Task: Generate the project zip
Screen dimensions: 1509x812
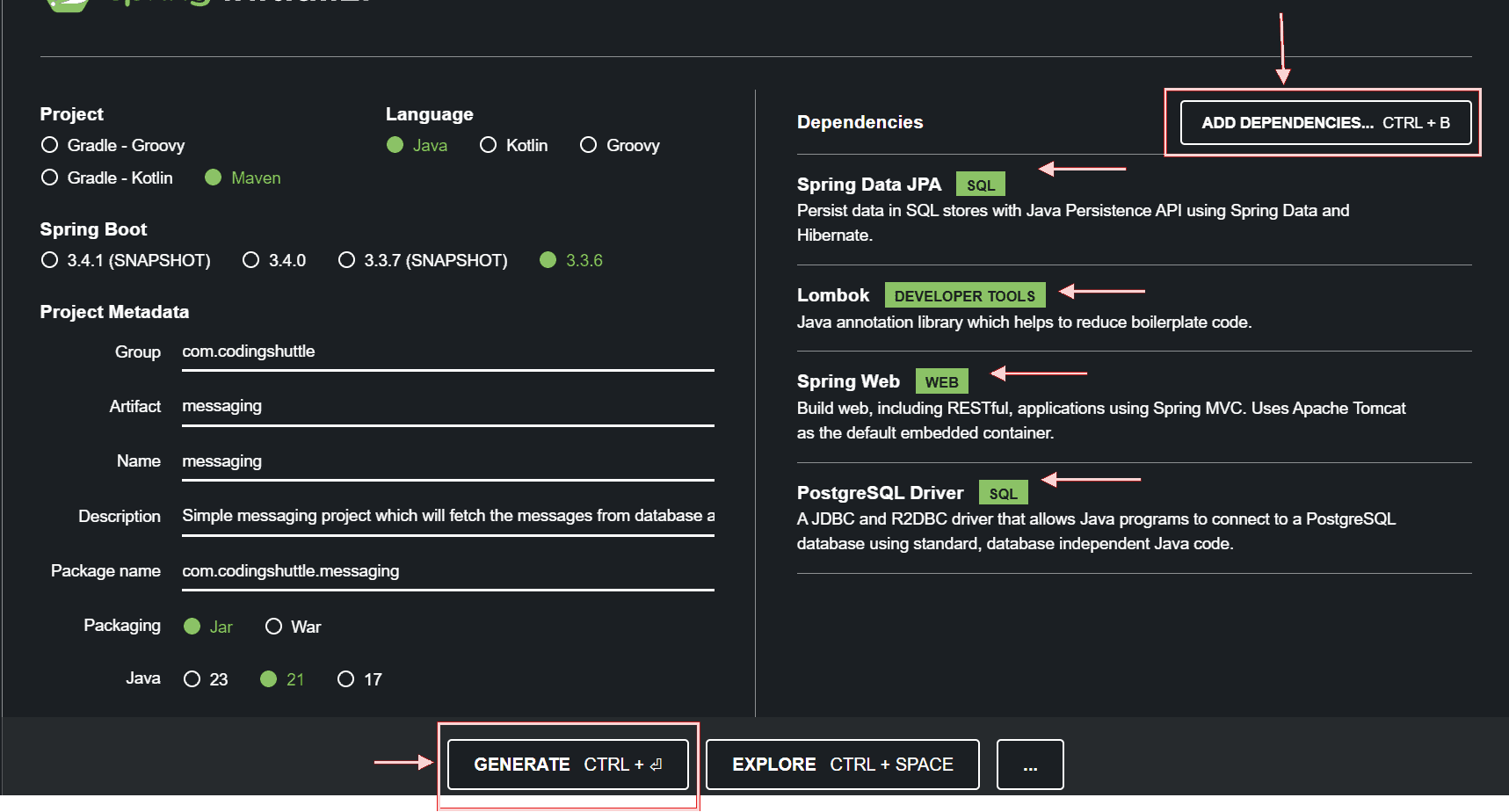Action: (x=568, y=765)
